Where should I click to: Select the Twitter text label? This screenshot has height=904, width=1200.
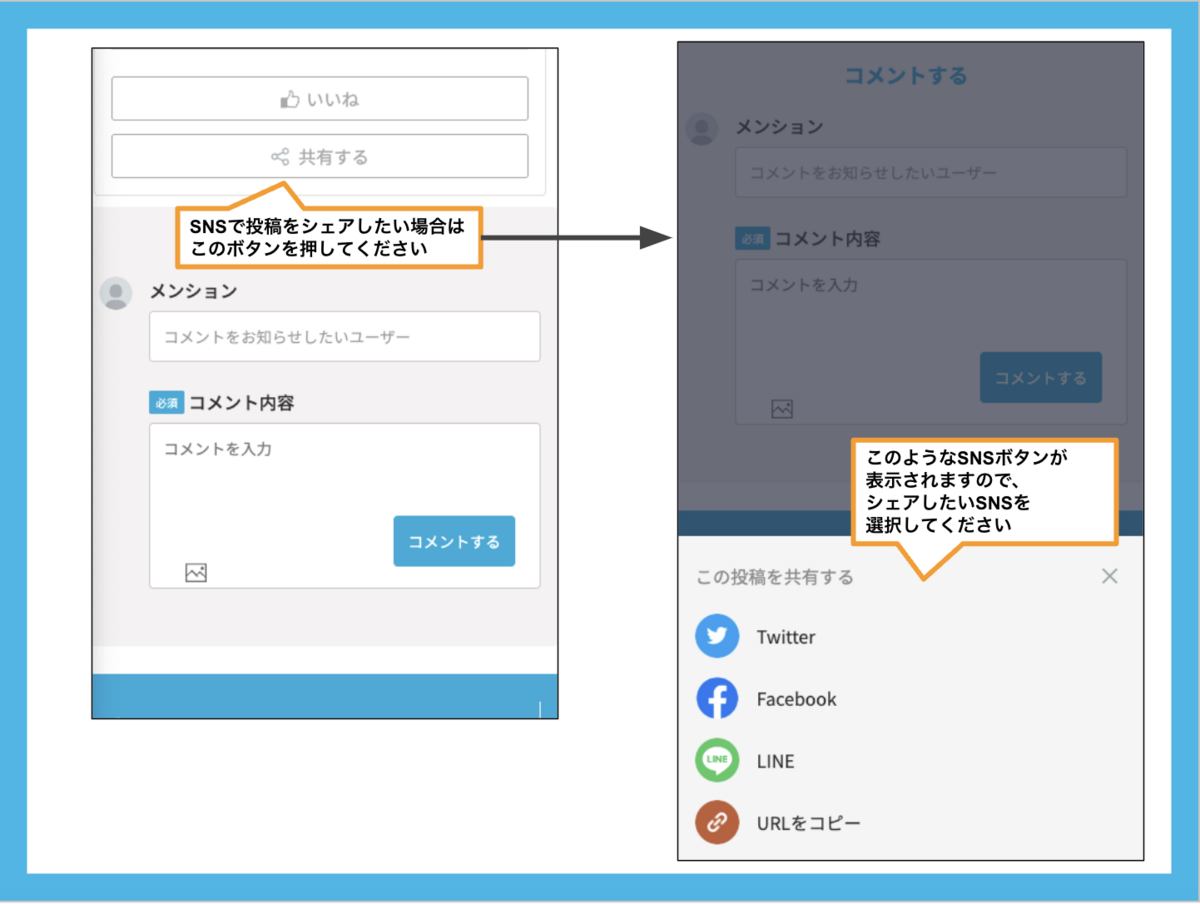point(785,637)
